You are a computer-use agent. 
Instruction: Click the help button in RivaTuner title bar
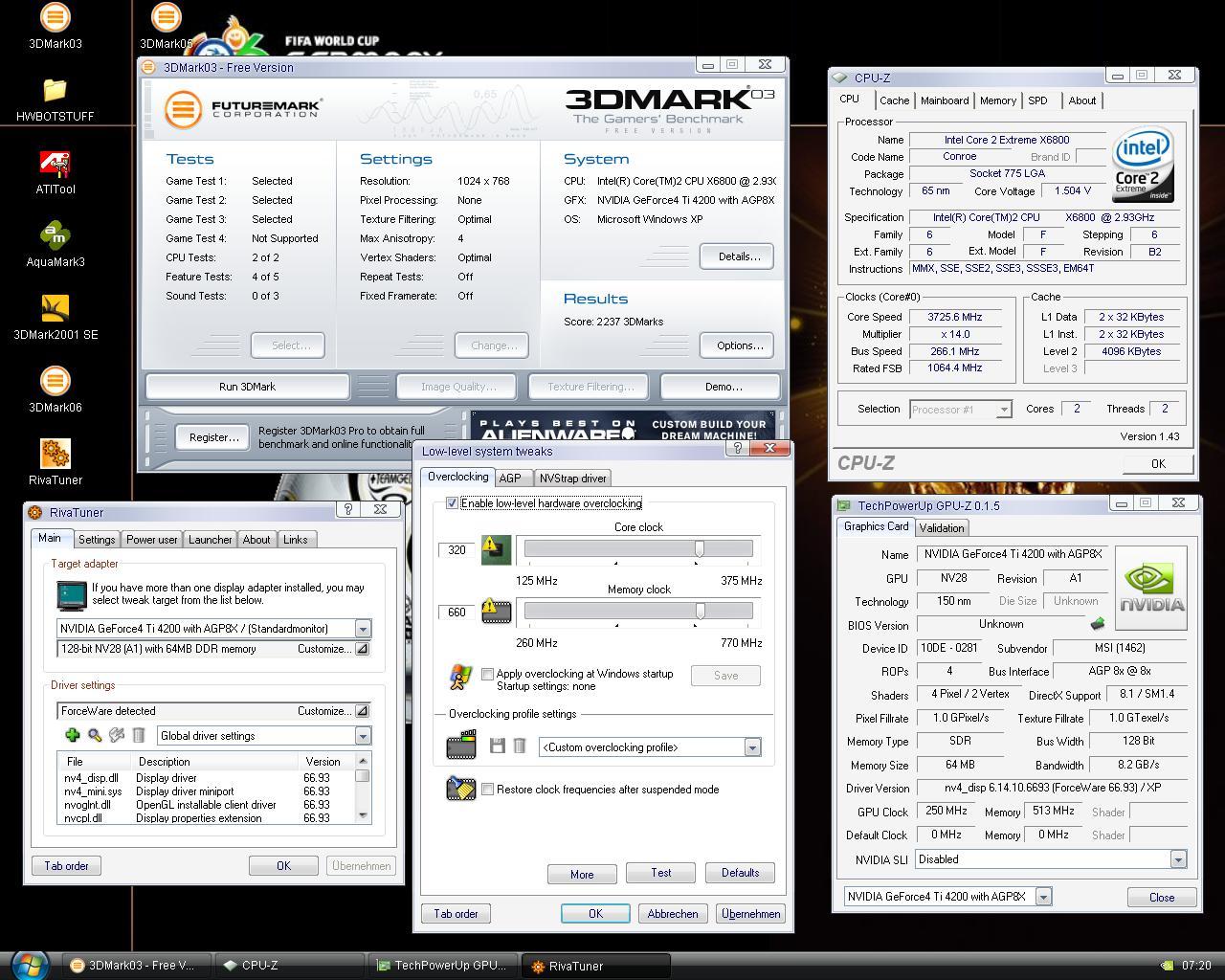coord(348,509)
